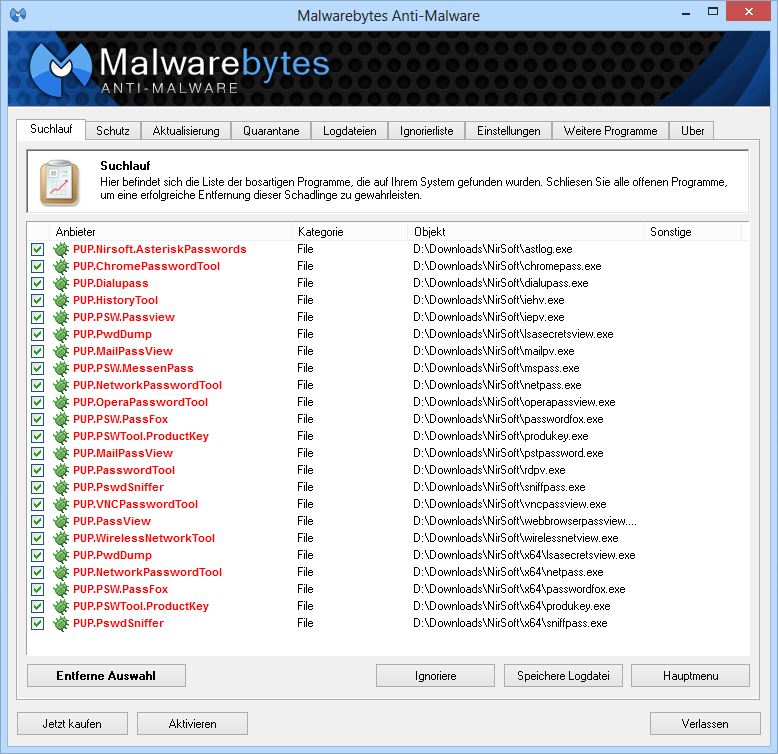Click the bug icon for PUP.PSW.MessenPass
Screen dimensions: 778x754
(61, 368)
